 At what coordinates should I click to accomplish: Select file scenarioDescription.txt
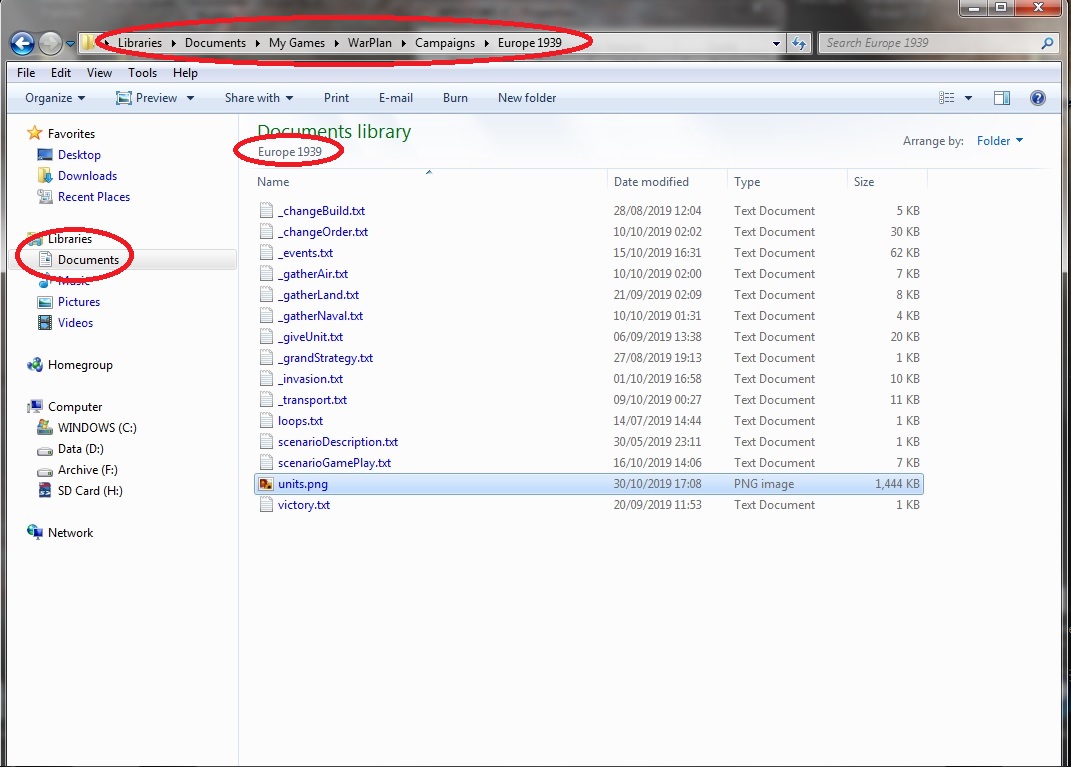337,442
